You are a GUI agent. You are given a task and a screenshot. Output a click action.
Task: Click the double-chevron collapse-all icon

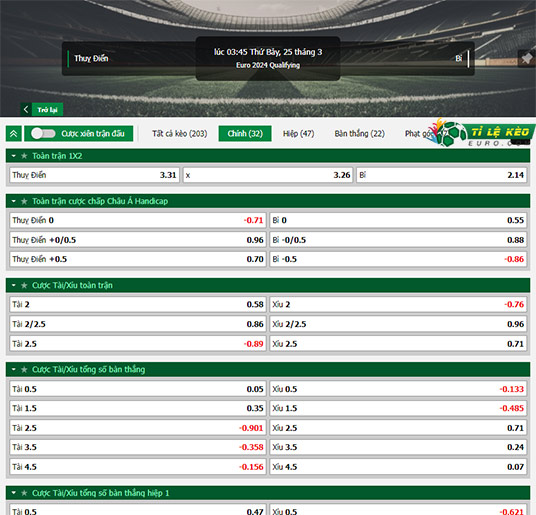click(14, 134)
